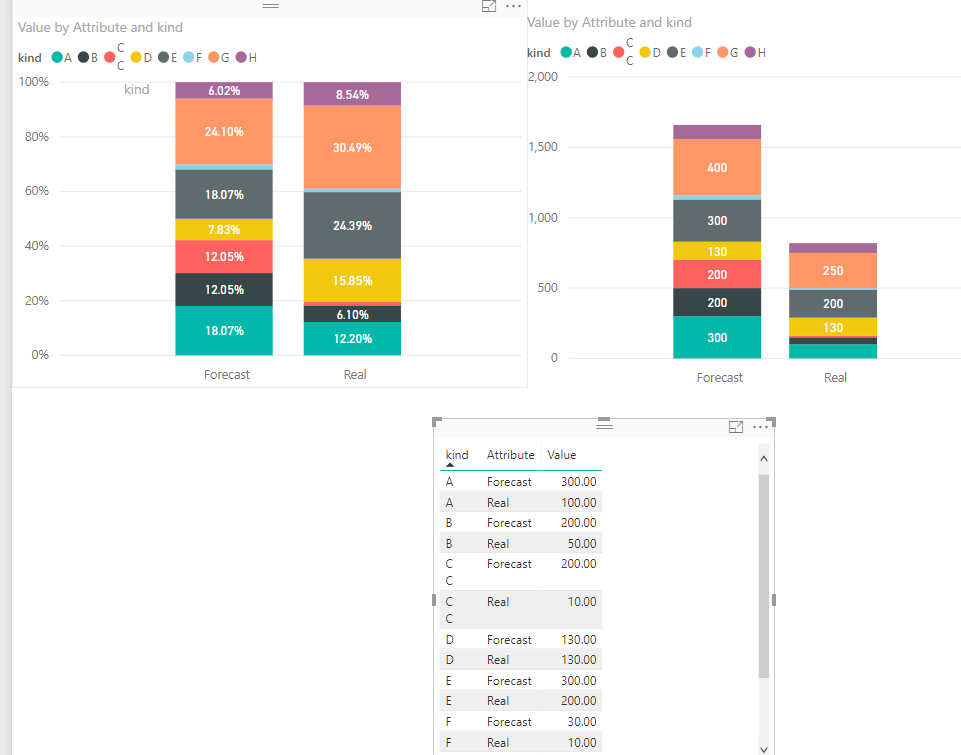Select legend swatch D in left chart
The width and height of the screenshot is (961, 755).
point(136,57)
